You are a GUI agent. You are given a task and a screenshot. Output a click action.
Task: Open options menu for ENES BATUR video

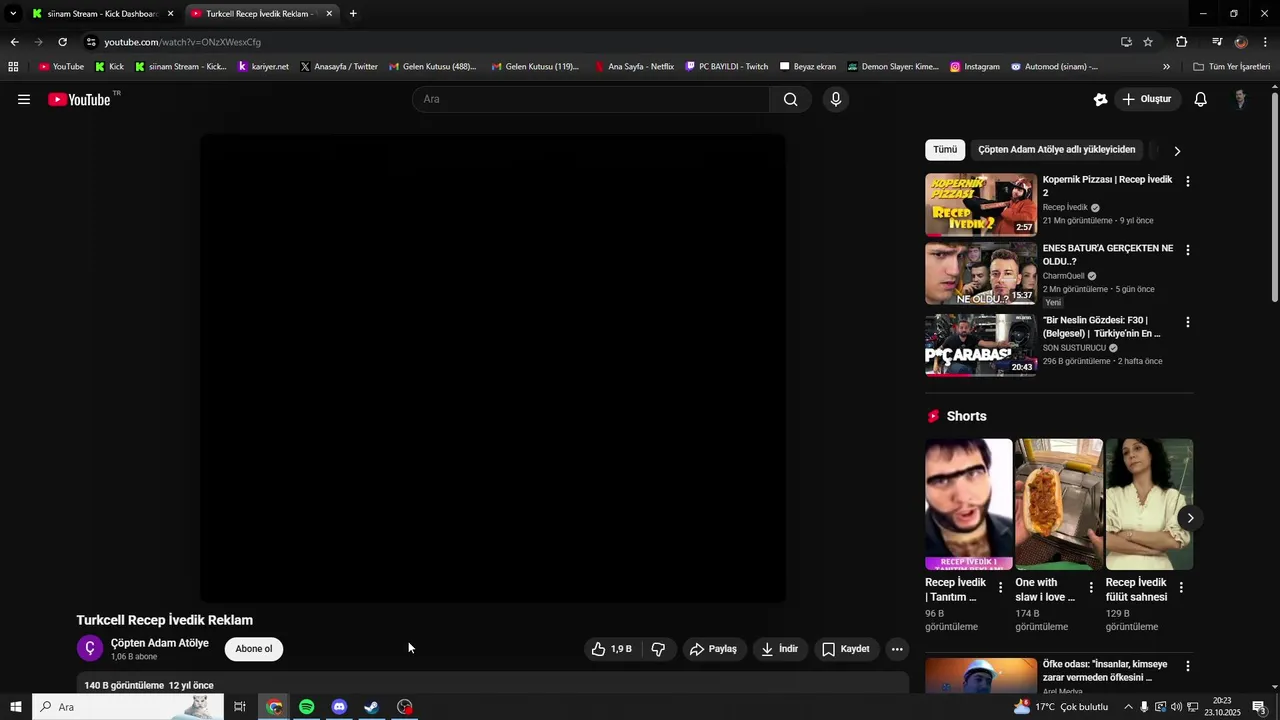click(1188, 250)
